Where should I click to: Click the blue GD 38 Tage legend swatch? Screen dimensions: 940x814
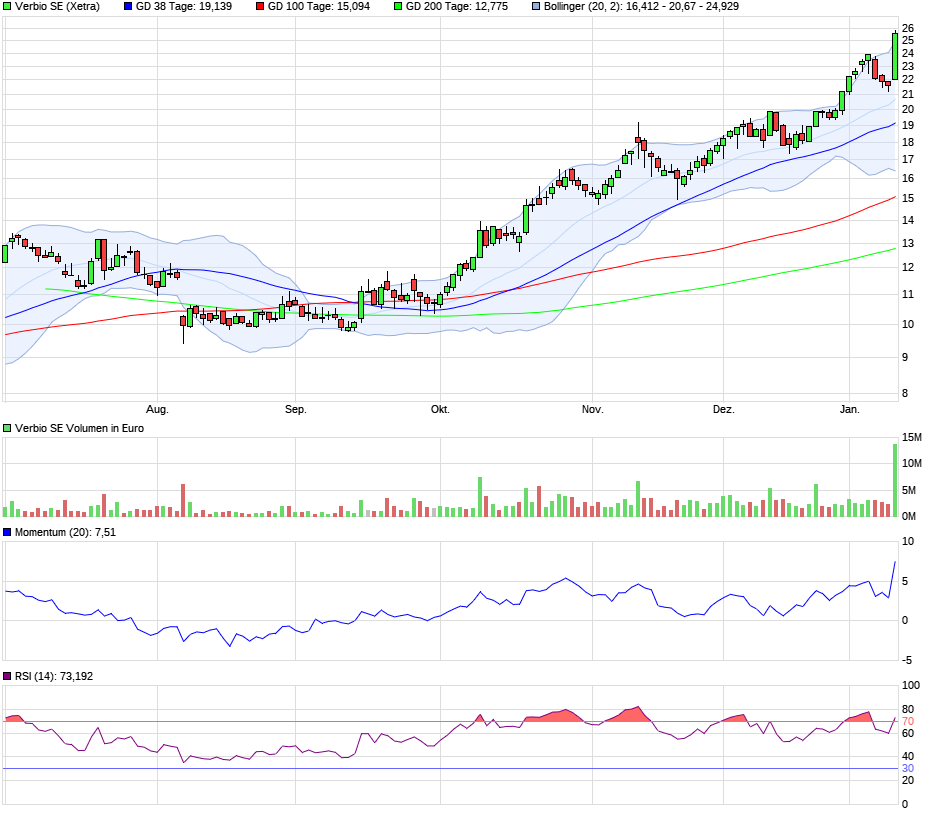127,6
